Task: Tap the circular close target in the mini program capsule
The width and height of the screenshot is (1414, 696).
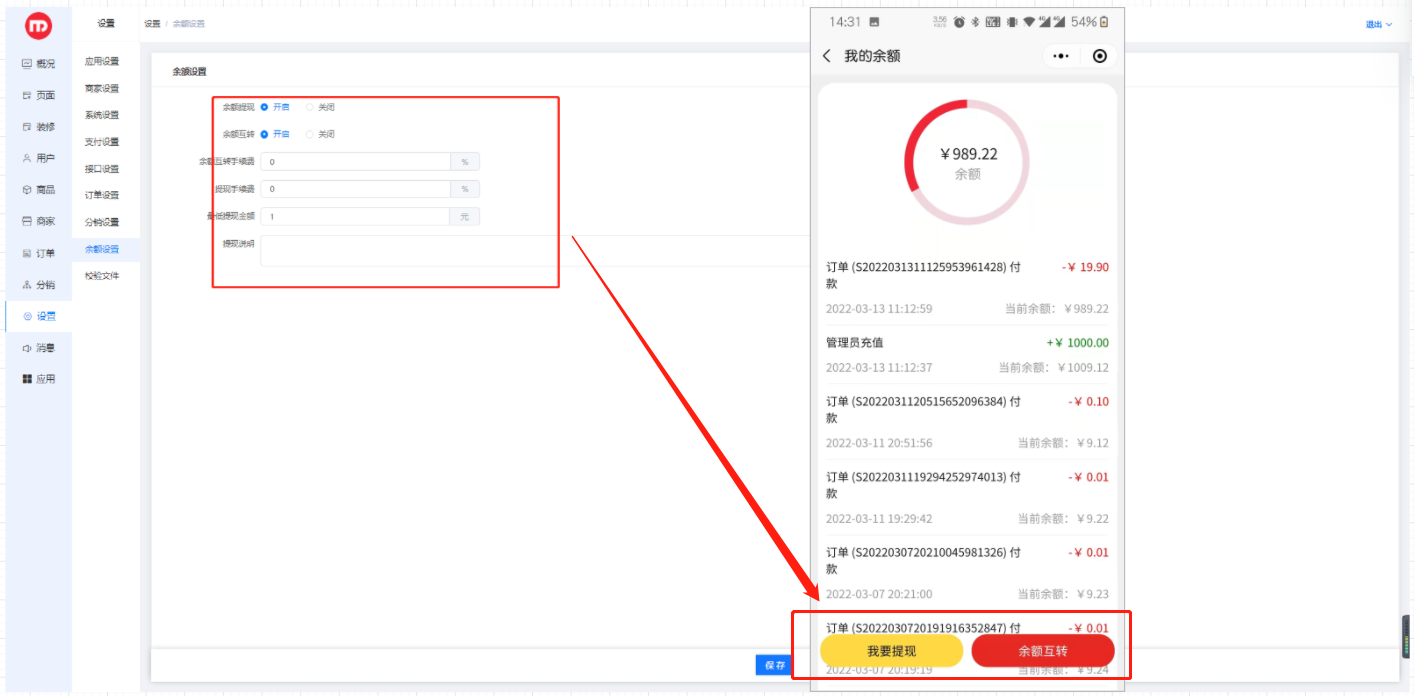Action: point(1100,56)
